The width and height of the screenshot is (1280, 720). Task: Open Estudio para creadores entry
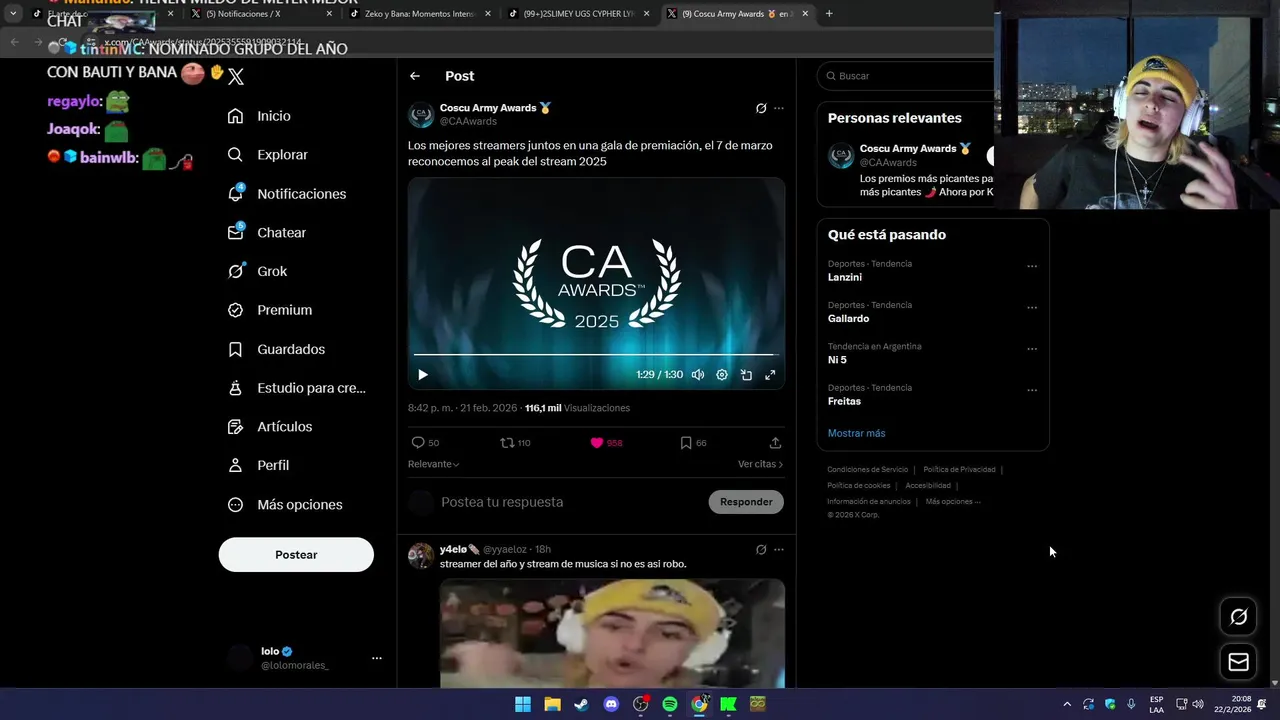(x=297, y=388)
